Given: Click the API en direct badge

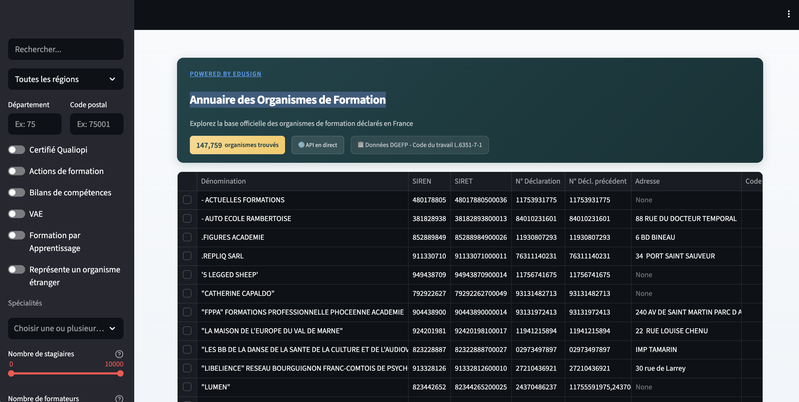Looking at the screenshot, I should pyautogui.click(x=318, y=145).
